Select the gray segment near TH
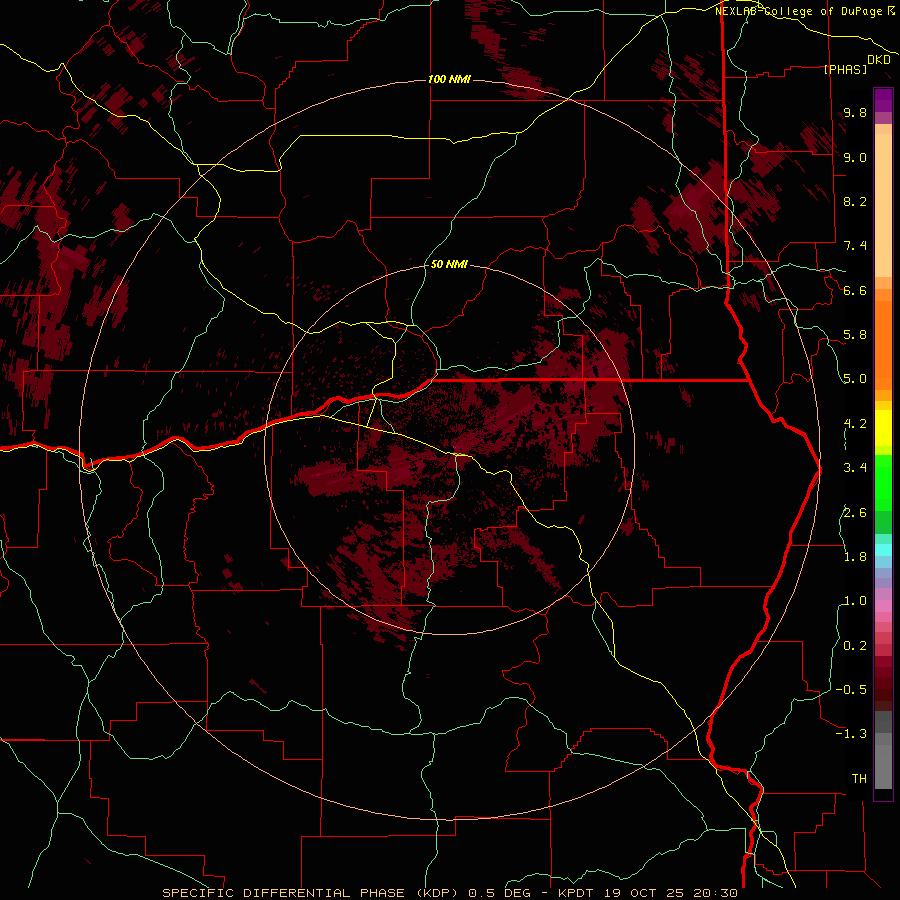The height and width of the screenshot is (900, 900). (883, 769)
